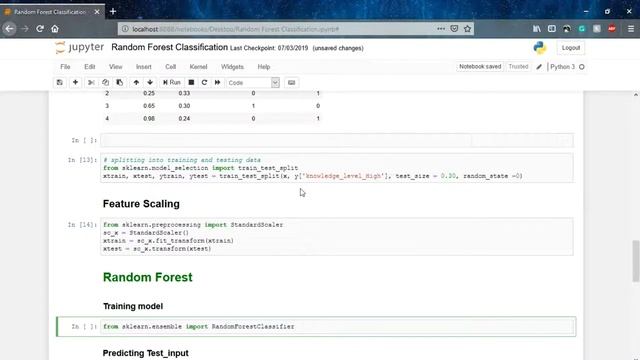Open the command palette keyboard icon

tap(291, 82)
